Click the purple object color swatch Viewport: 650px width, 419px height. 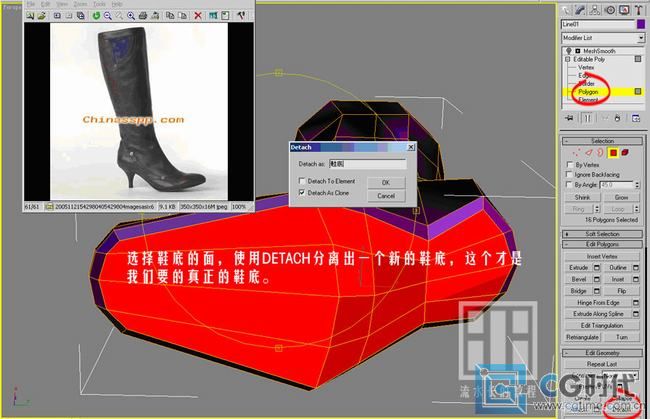pyautogui.click(x=641, y=24)
